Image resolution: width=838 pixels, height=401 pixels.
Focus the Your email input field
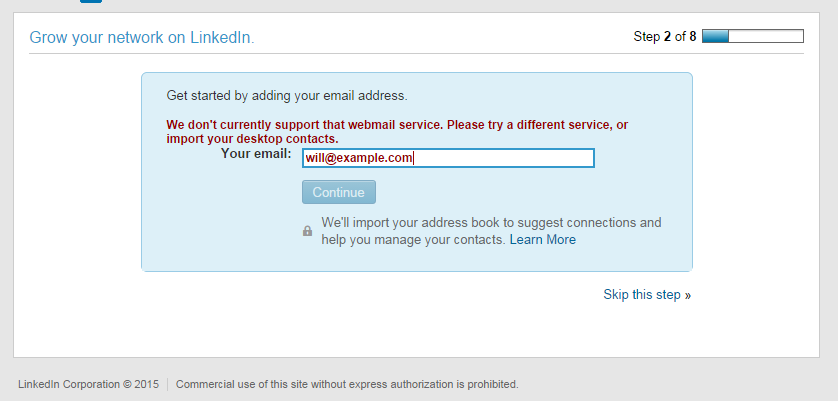coord(448,158)
